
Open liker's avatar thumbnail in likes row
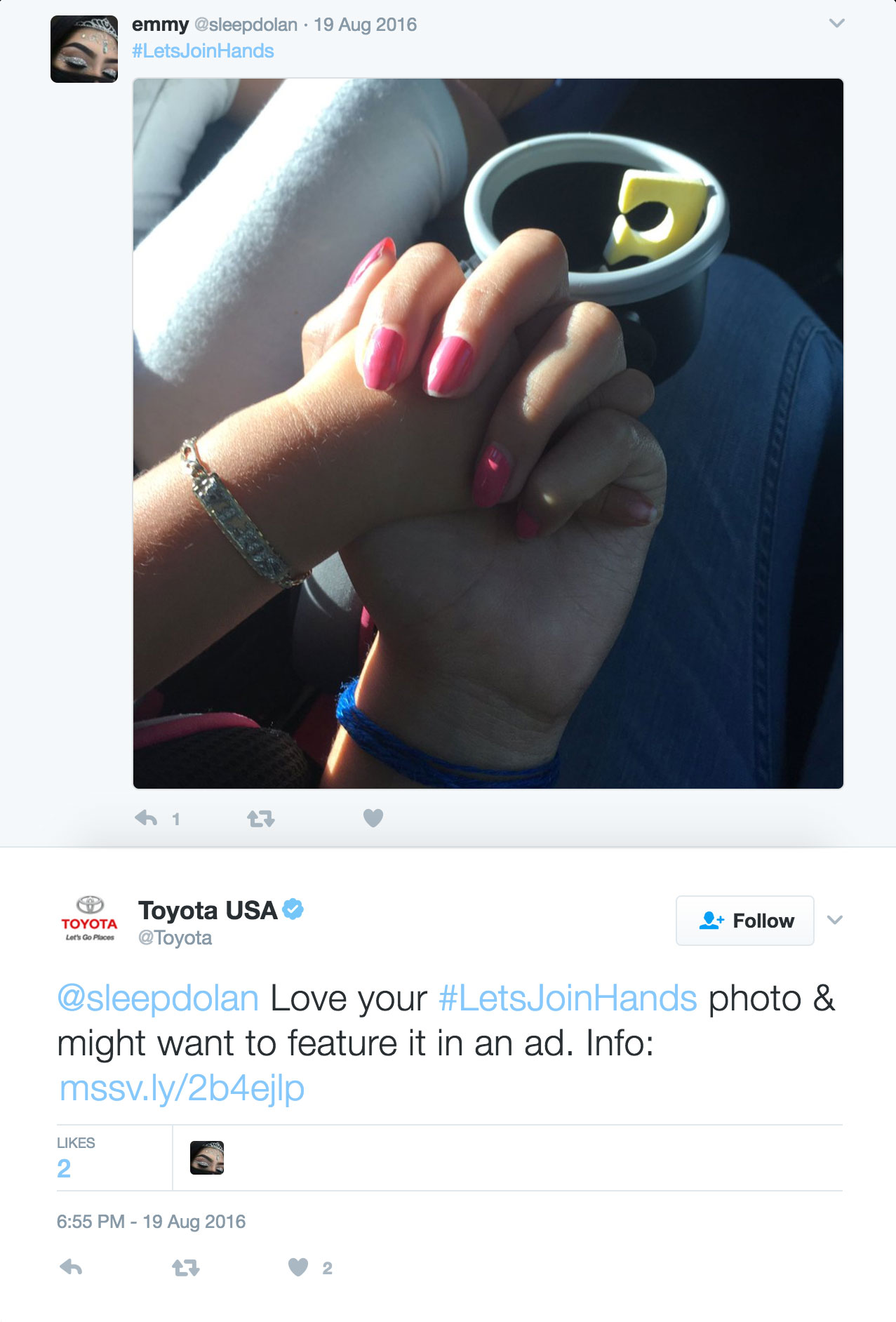tap(207, 1158)
